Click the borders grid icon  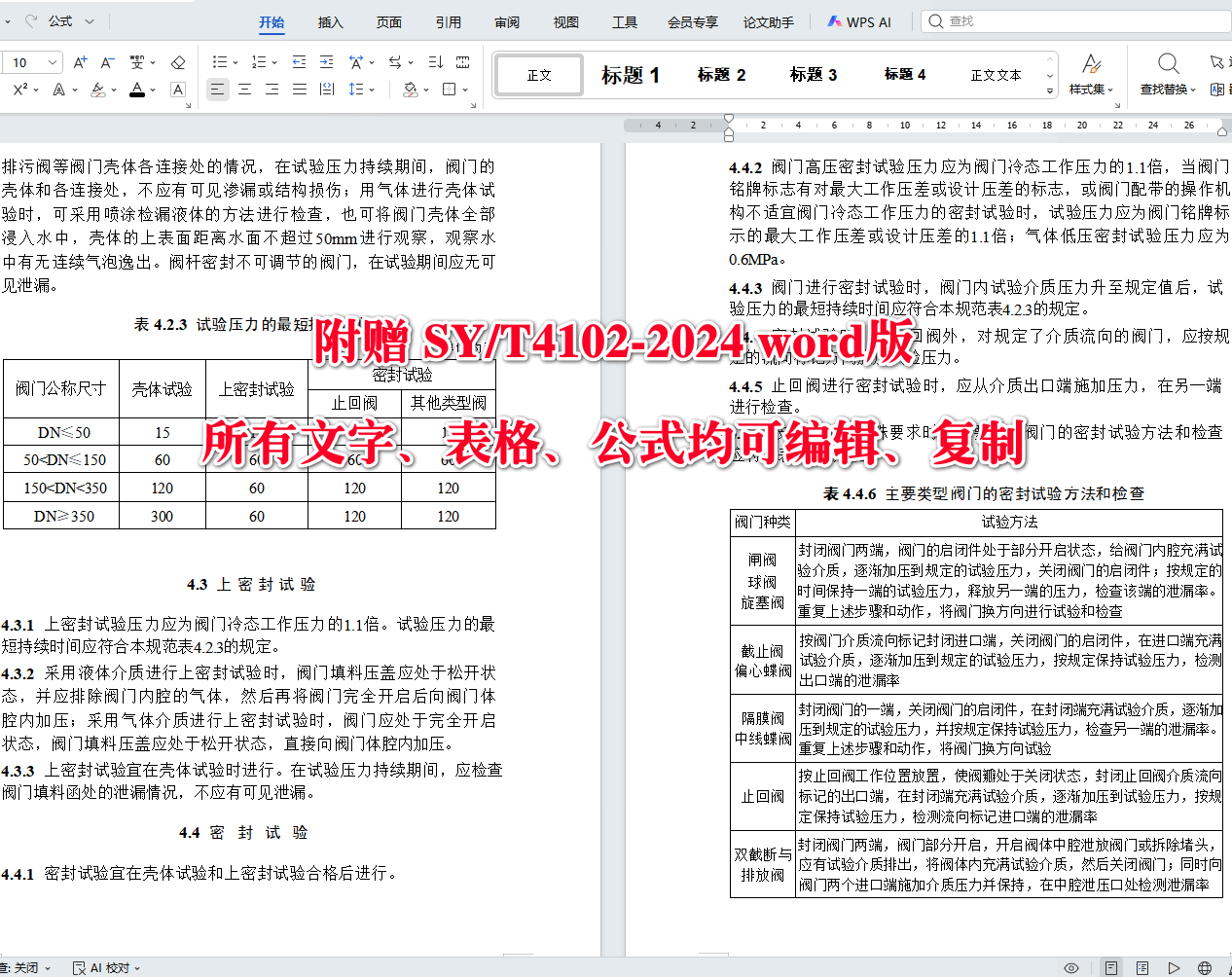(x=449, y=90)
